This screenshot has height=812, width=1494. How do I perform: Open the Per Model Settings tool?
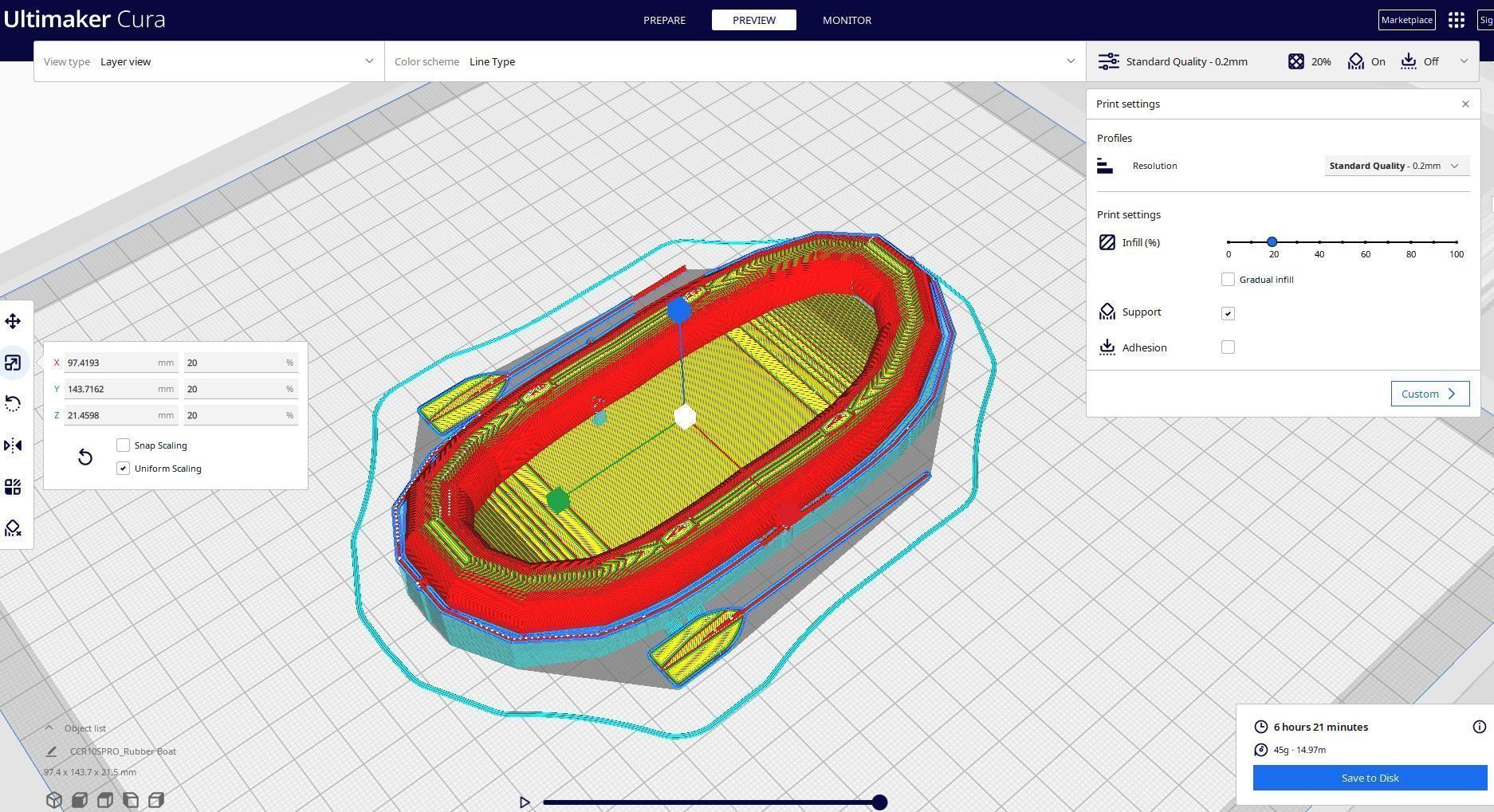[x=13, y=487]
